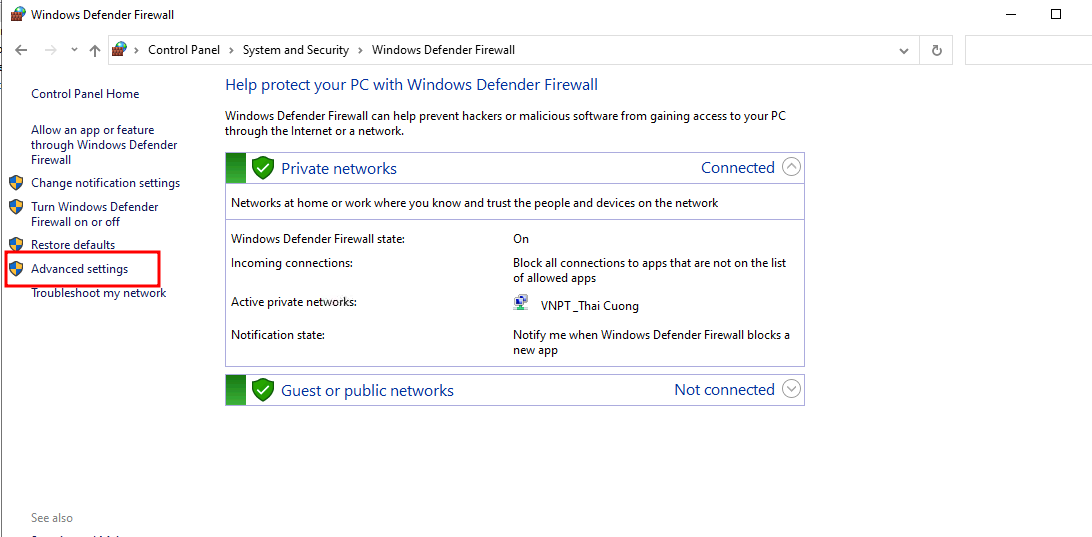Image resolution: width=1092 pixels, height=537 pixels.
Task: Click the Active private networks label
Action: point(295,302)
